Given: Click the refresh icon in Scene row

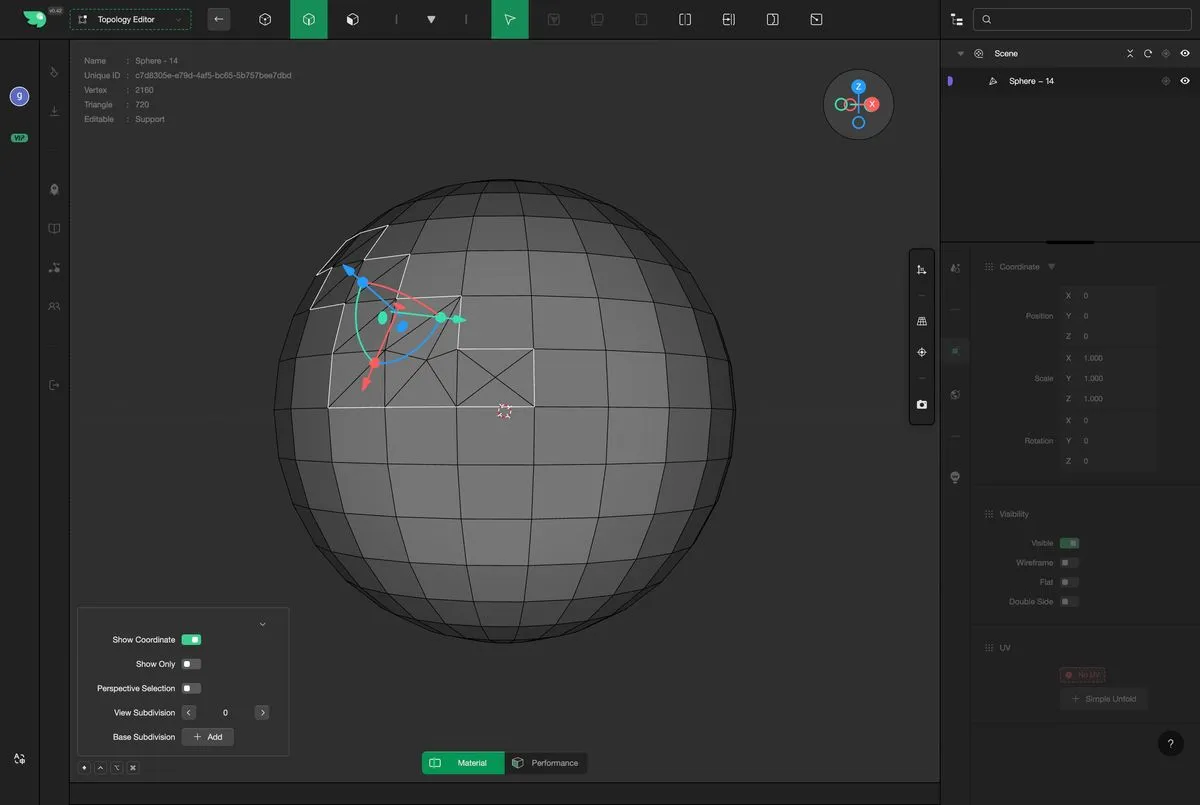Looking at the screenshot, I should [1148, 53].
